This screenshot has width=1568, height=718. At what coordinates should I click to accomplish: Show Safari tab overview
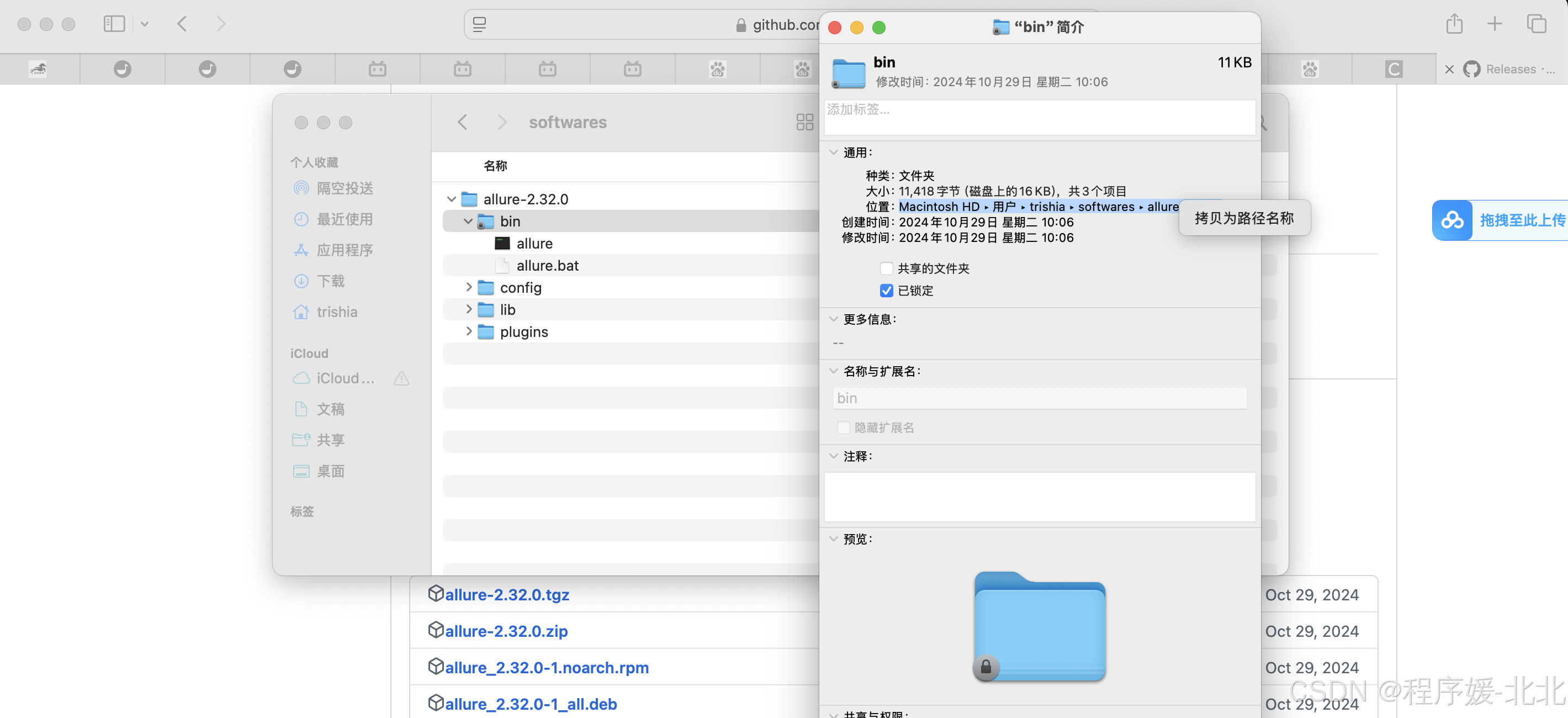pos(1537,24)
